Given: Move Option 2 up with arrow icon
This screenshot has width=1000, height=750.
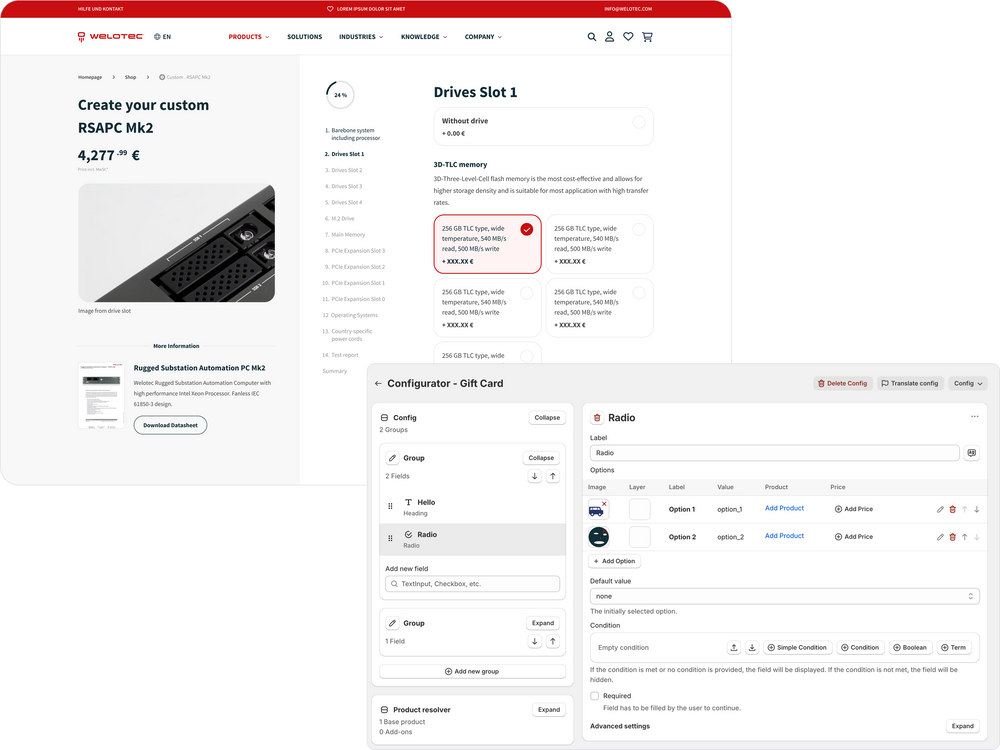Looking at the screenshot, I should pyautogui.click(x=964, y=537).
